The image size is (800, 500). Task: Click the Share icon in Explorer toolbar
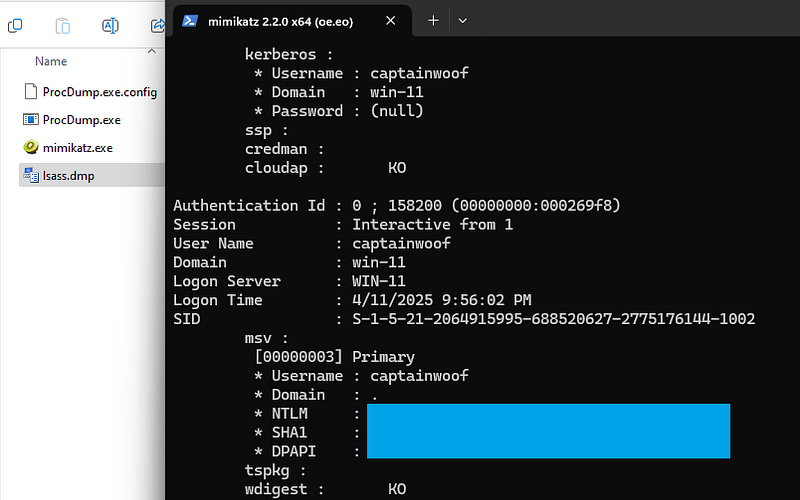coord(157,26)
